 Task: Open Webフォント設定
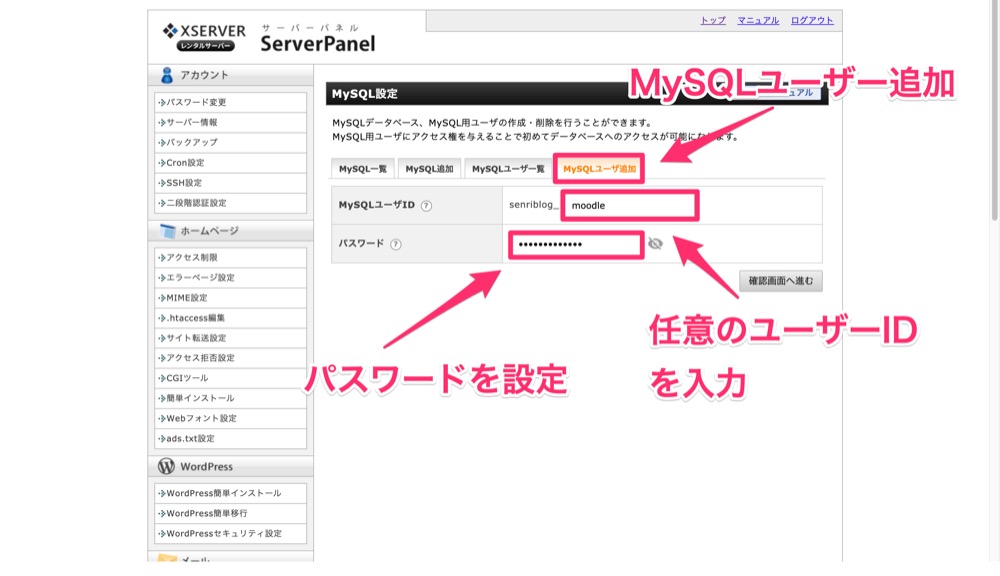(230, 418)
